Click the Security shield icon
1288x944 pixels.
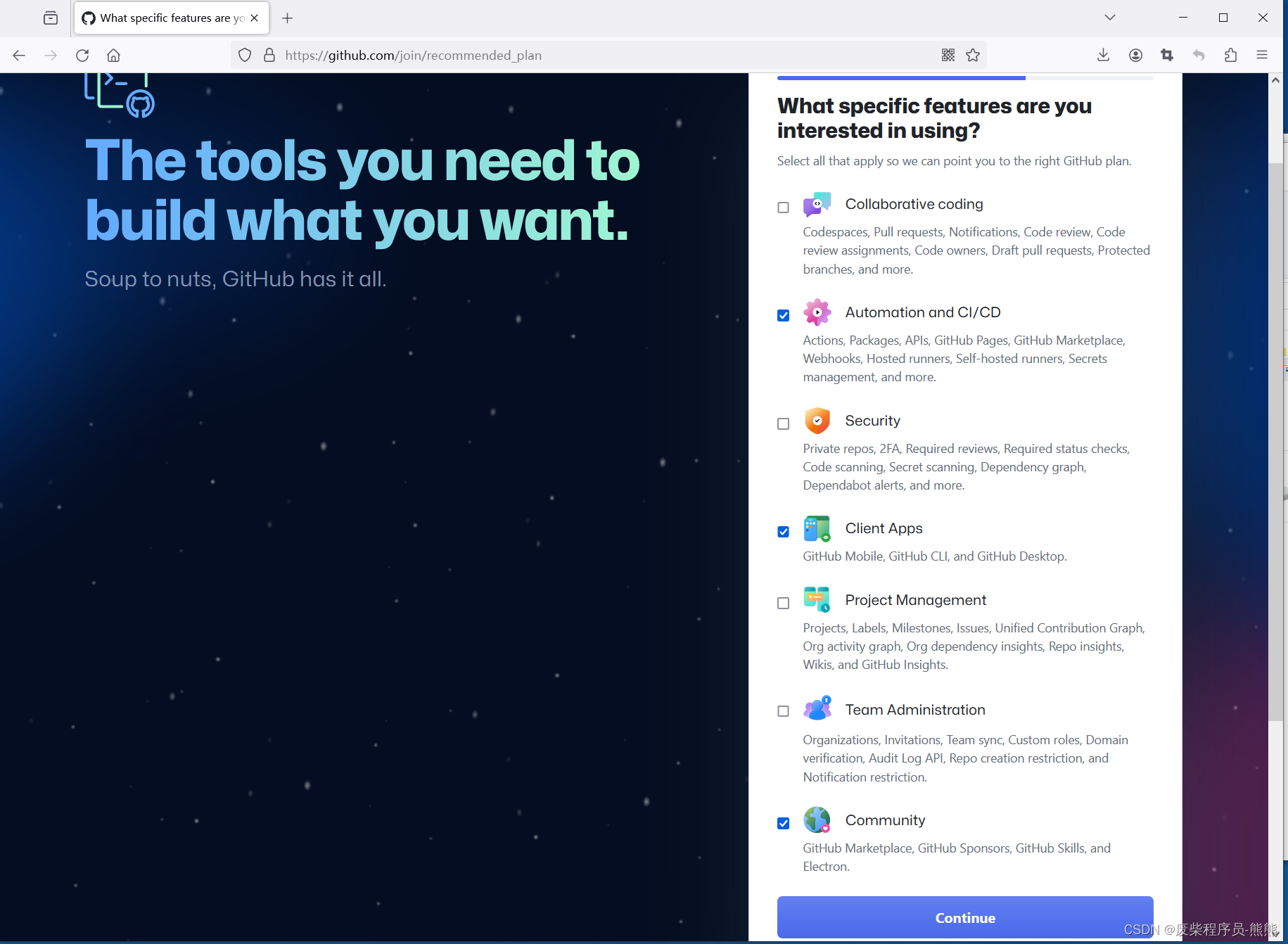[x=817, y=421]
